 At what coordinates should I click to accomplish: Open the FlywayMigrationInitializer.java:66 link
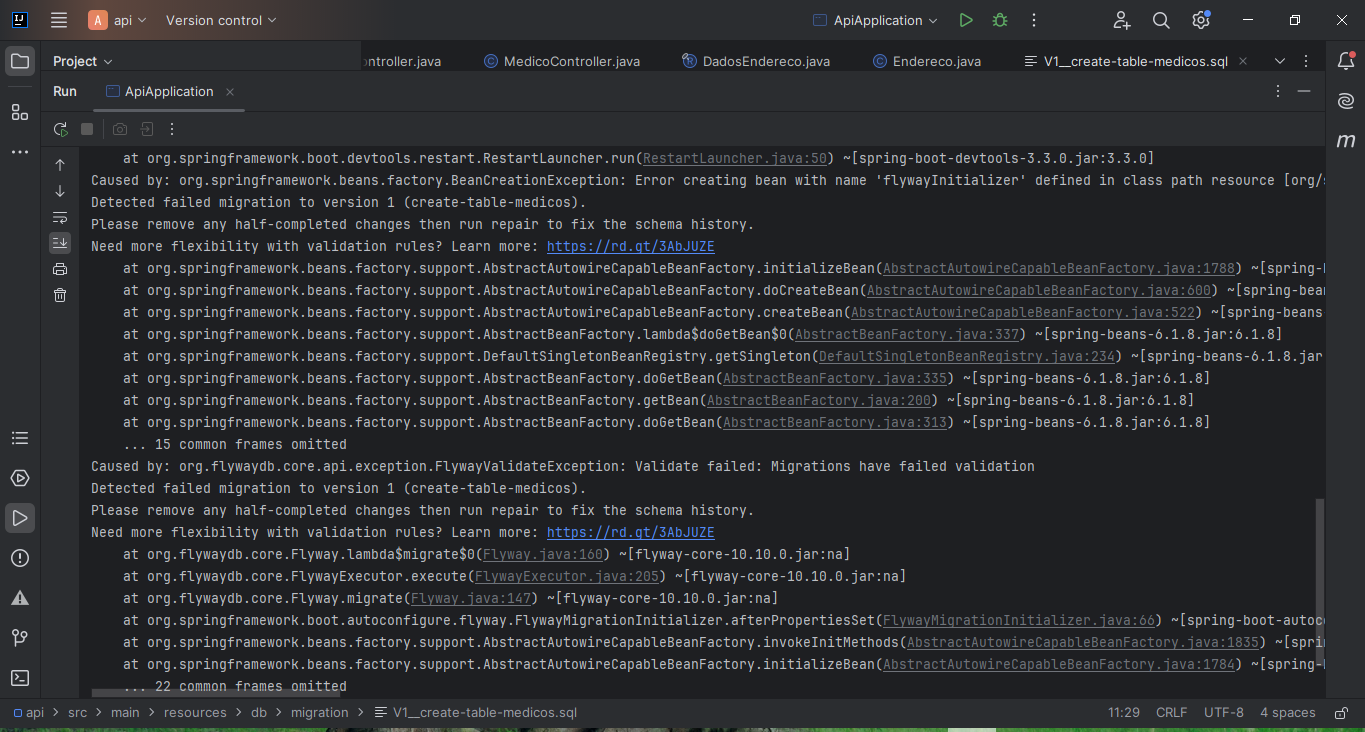1019,620
